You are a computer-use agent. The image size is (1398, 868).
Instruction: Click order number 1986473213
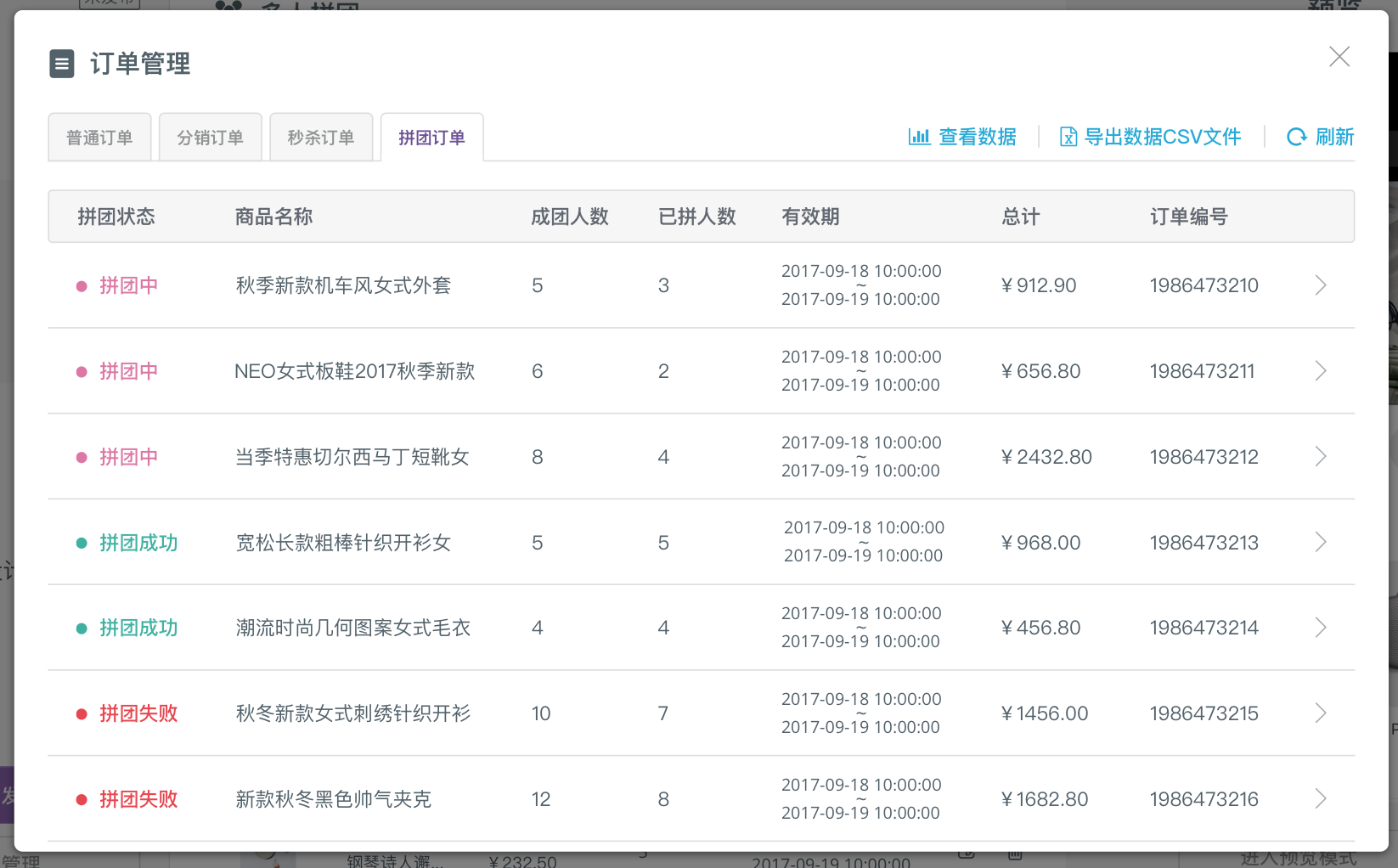pyautogui.click(x=1204, y=543)
